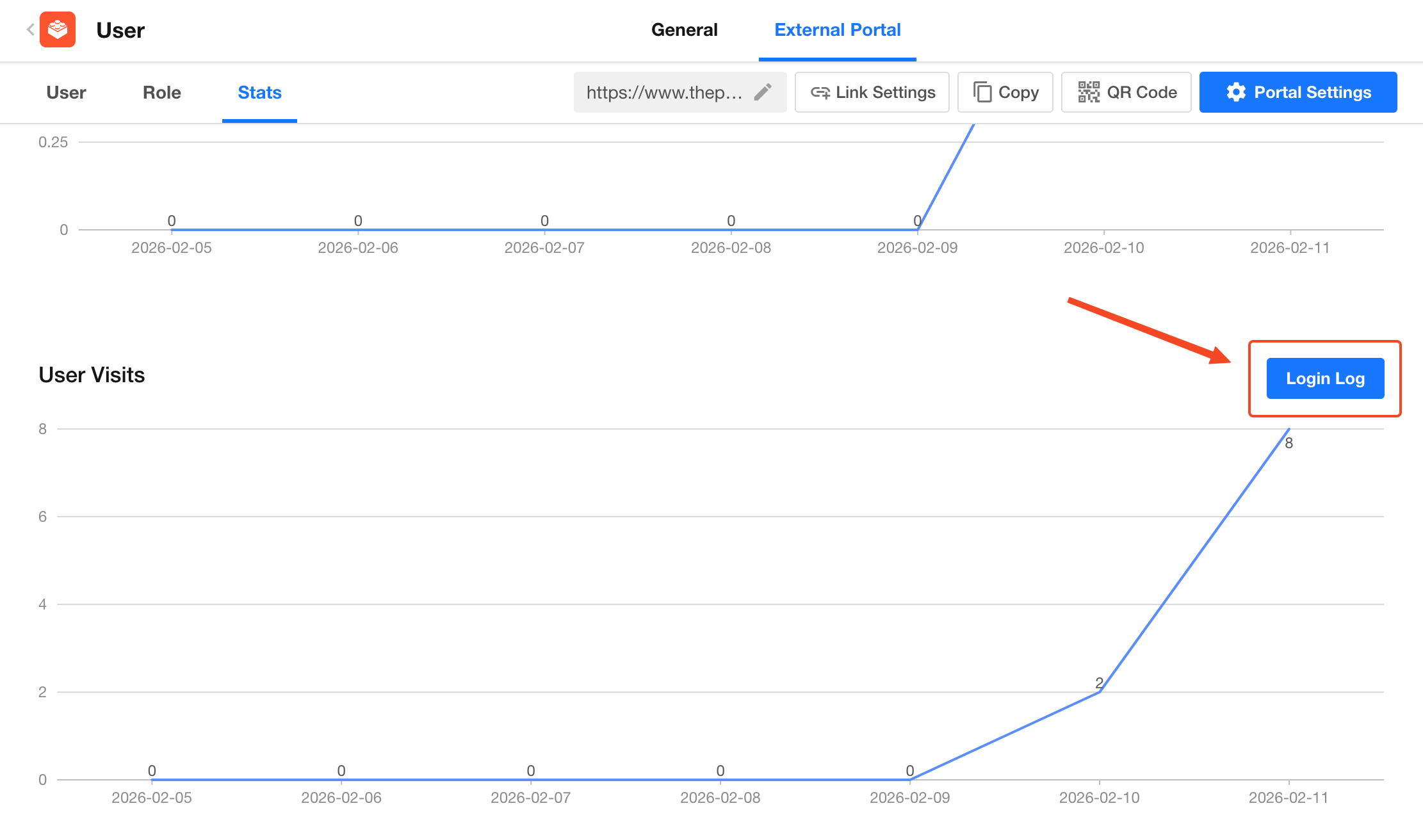Image resolution: width=1423 pixels, height=840 pixels.
Task: Click the link icon in Link Settings
Action: click(820, 92)
